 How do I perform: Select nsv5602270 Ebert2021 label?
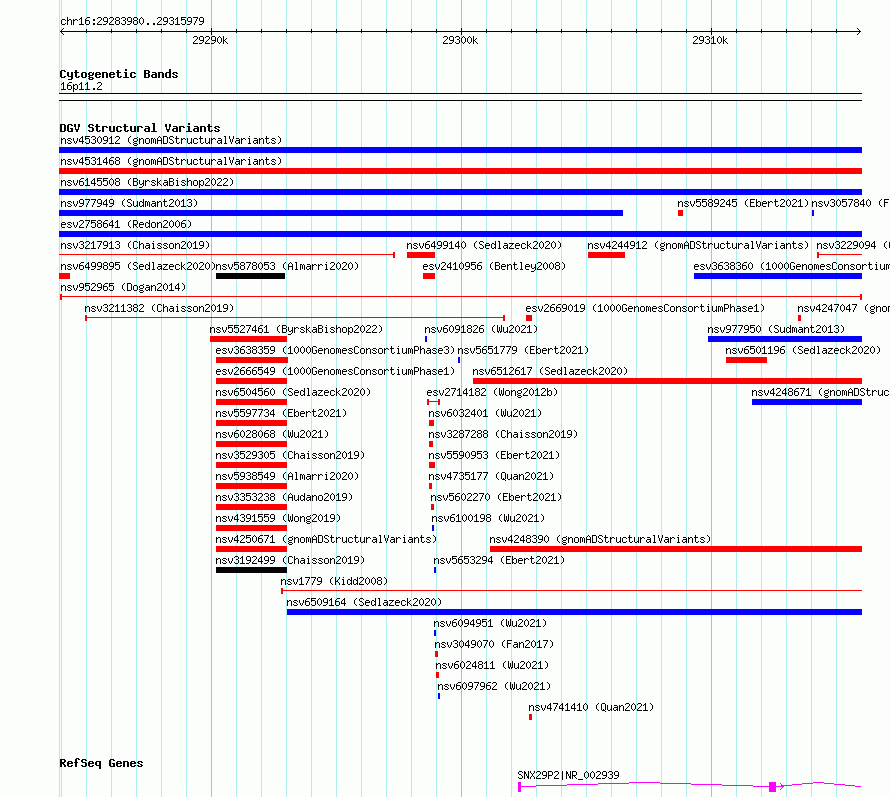[496, 497]
